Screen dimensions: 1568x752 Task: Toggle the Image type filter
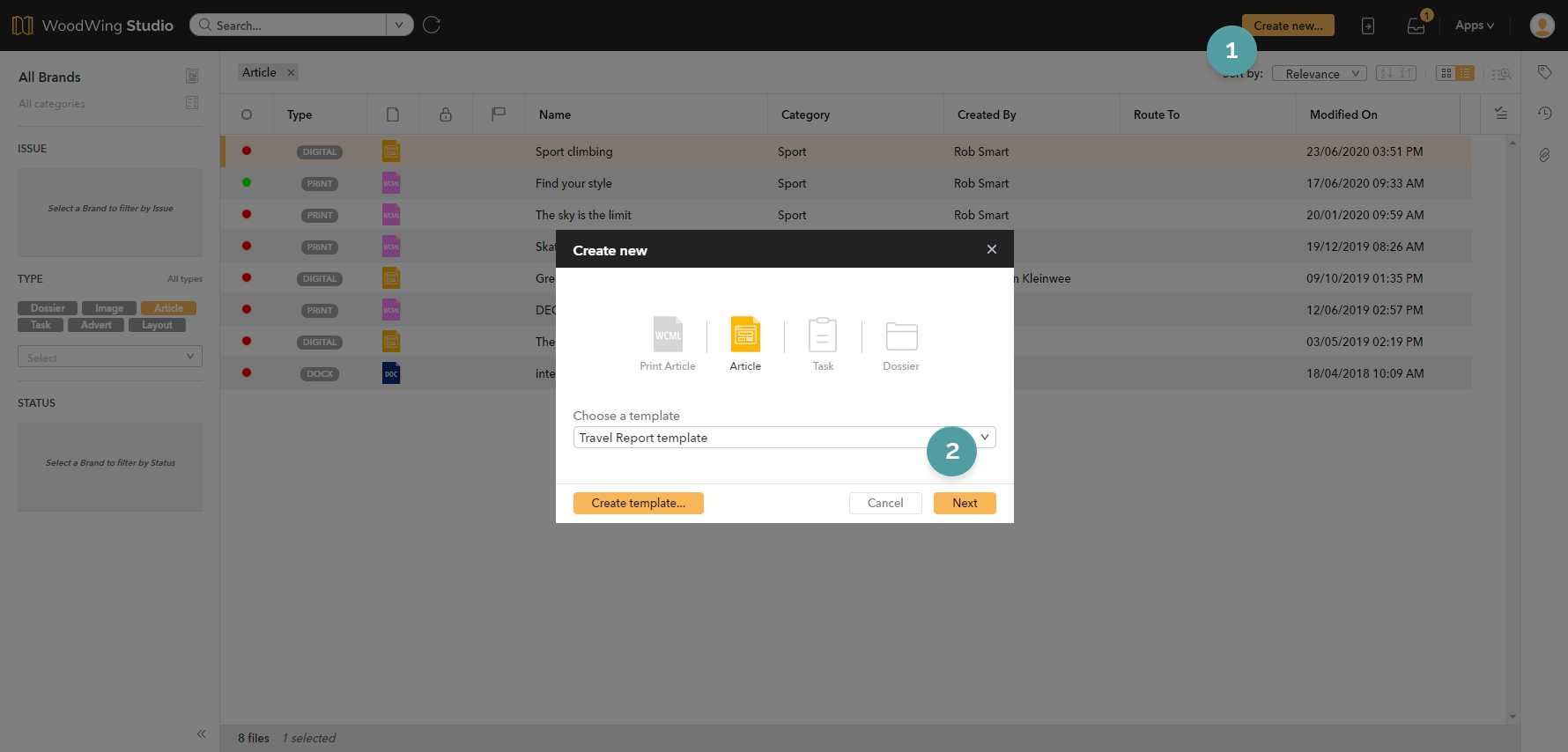(x=109, y=308)
